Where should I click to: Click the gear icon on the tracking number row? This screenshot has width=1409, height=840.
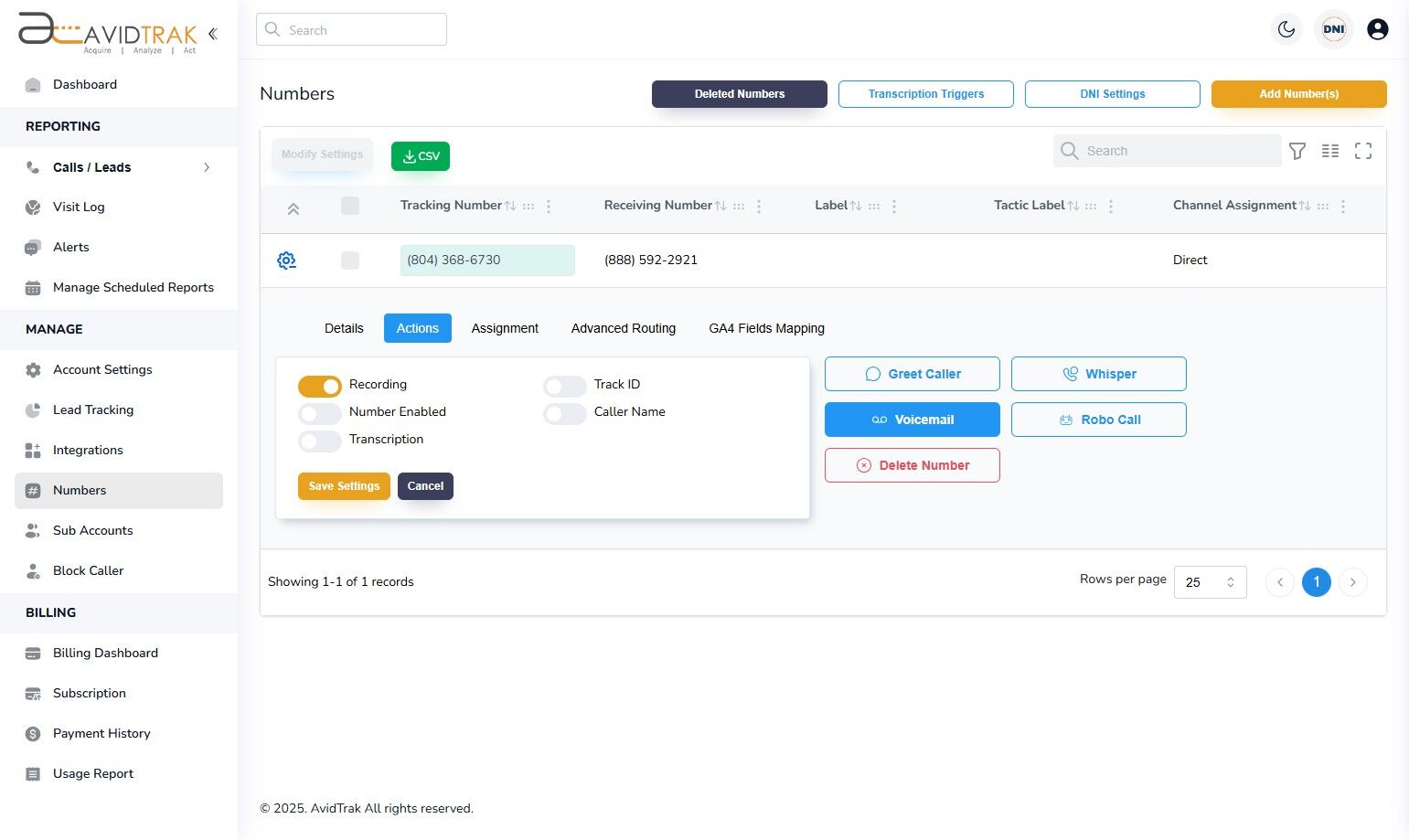point(286,260)
